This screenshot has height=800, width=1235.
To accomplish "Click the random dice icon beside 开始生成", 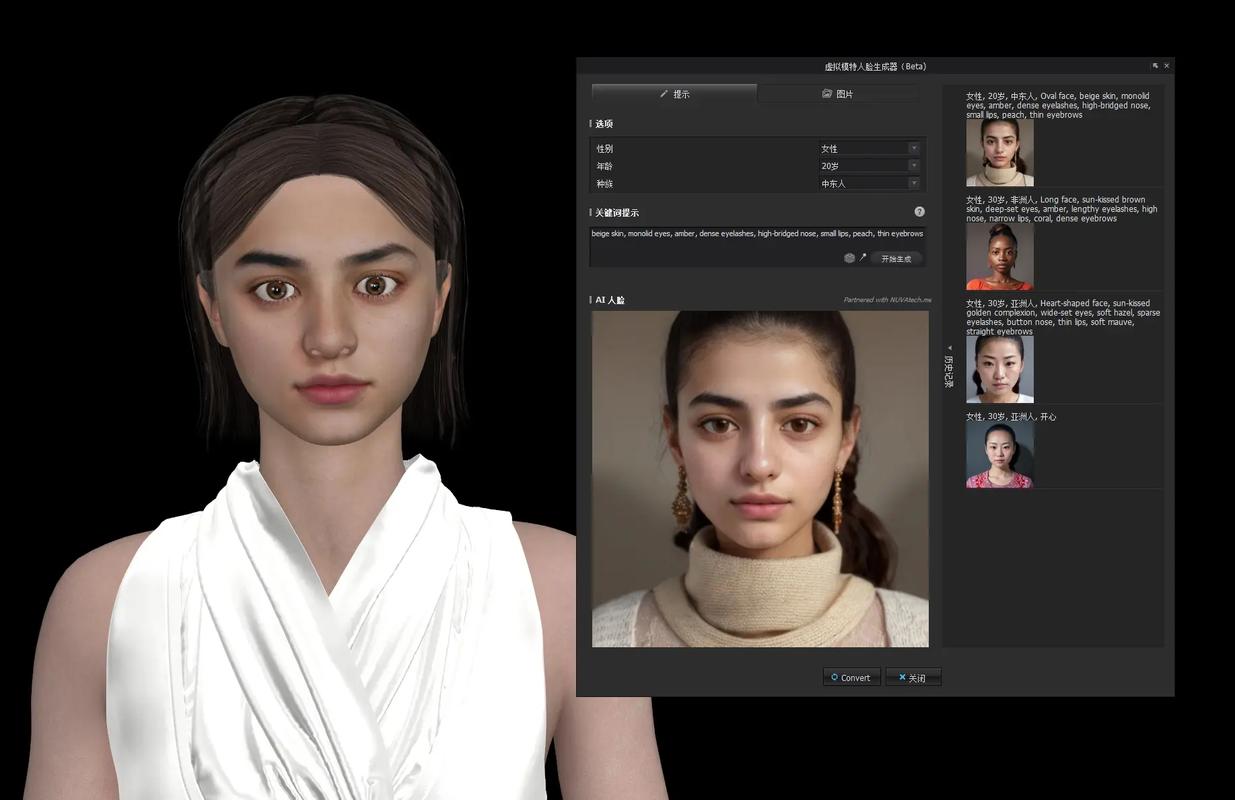I will pyautogui.click(x=849, y=257).
